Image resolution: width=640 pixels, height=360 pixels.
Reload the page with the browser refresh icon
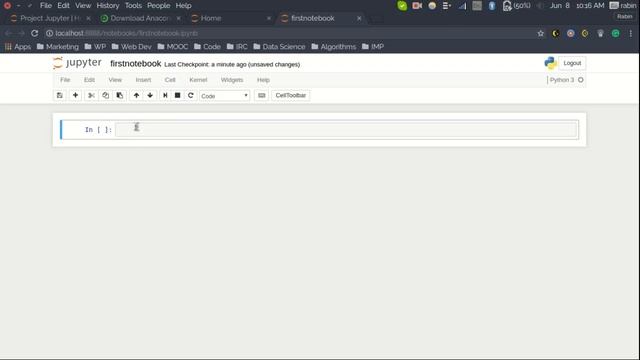click(x=34, y=33)
